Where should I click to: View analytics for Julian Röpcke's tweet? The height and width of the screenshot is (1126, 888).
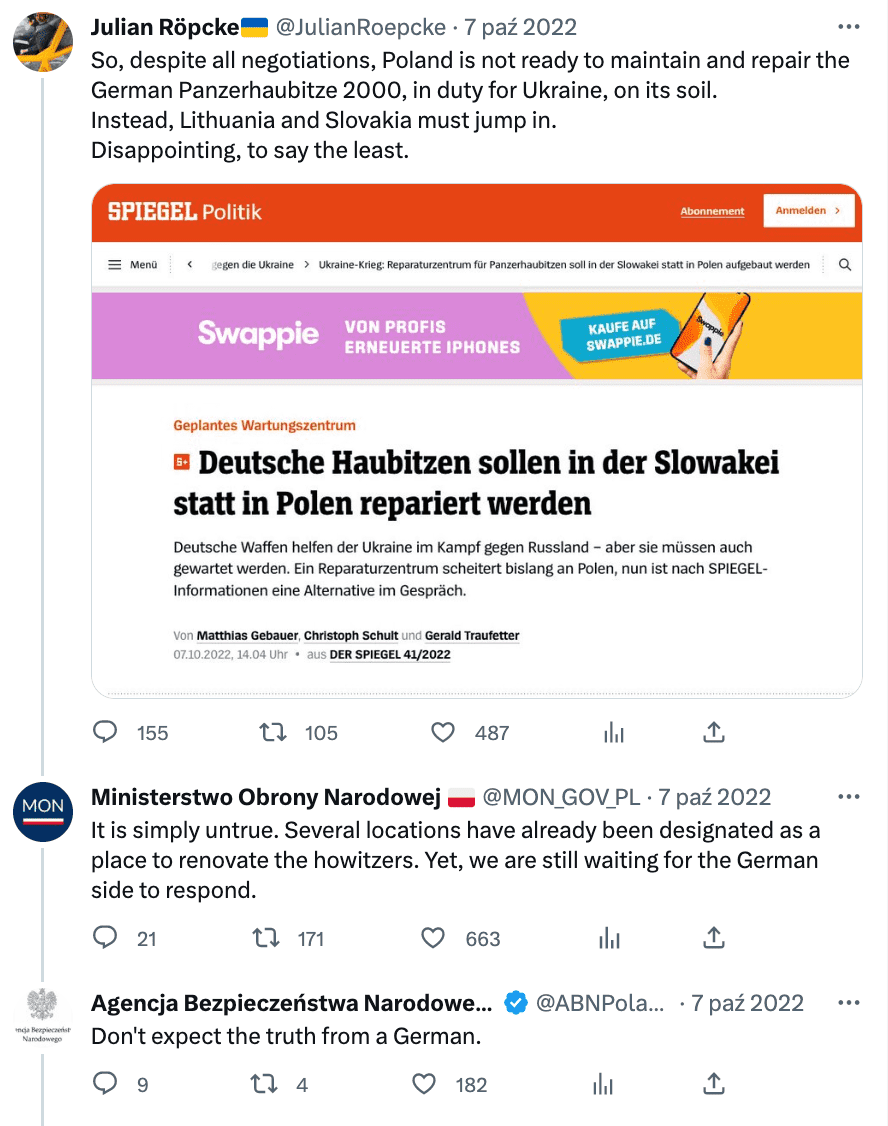pyautogui.click(x=613, y=733)
